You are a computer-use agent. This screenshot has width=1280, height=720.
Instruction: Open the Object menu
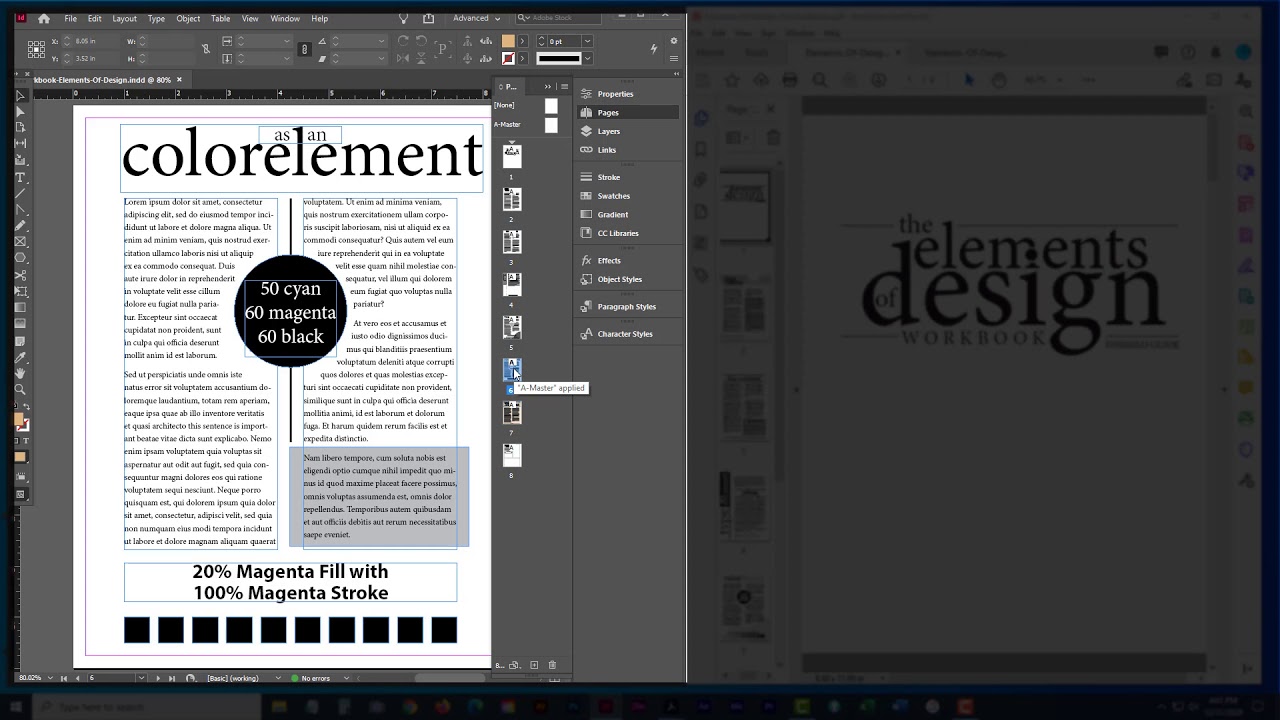[x=188, y=18]
